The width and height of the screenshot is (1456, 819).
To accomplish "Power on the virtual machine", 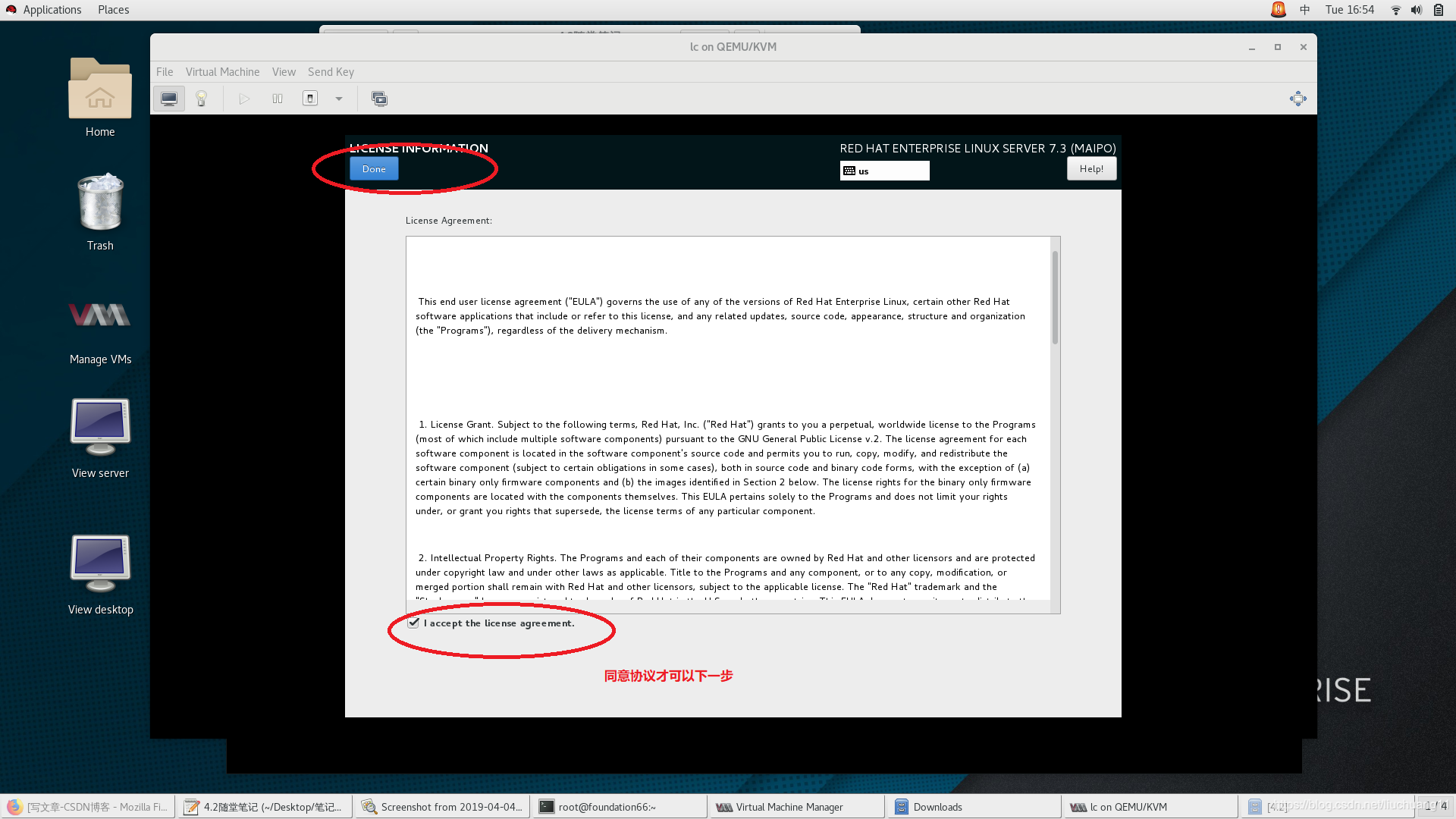I will click(244, 99).
